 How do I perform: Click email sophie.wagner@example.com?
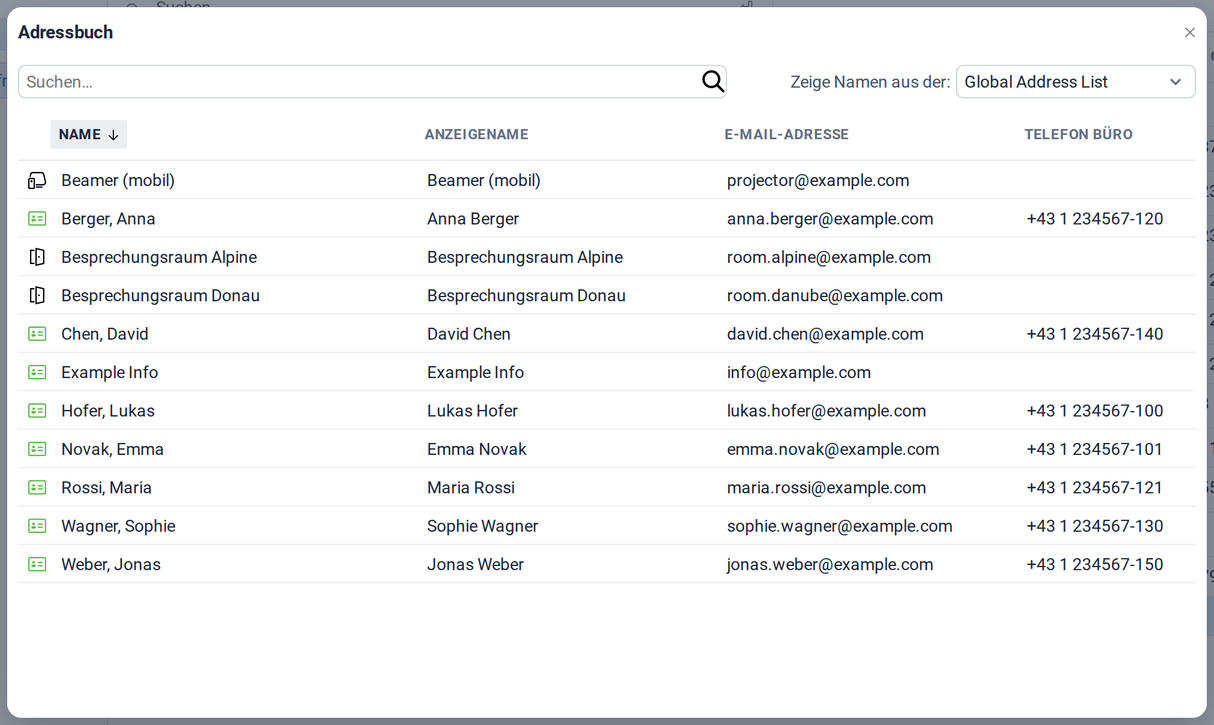click(x=840, y=526)
